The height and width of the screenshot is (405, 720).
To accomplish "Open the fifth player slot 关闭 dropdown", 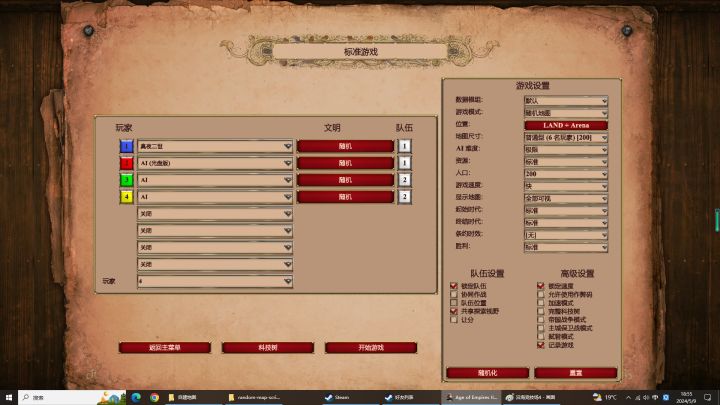I will tap(215, 214).
